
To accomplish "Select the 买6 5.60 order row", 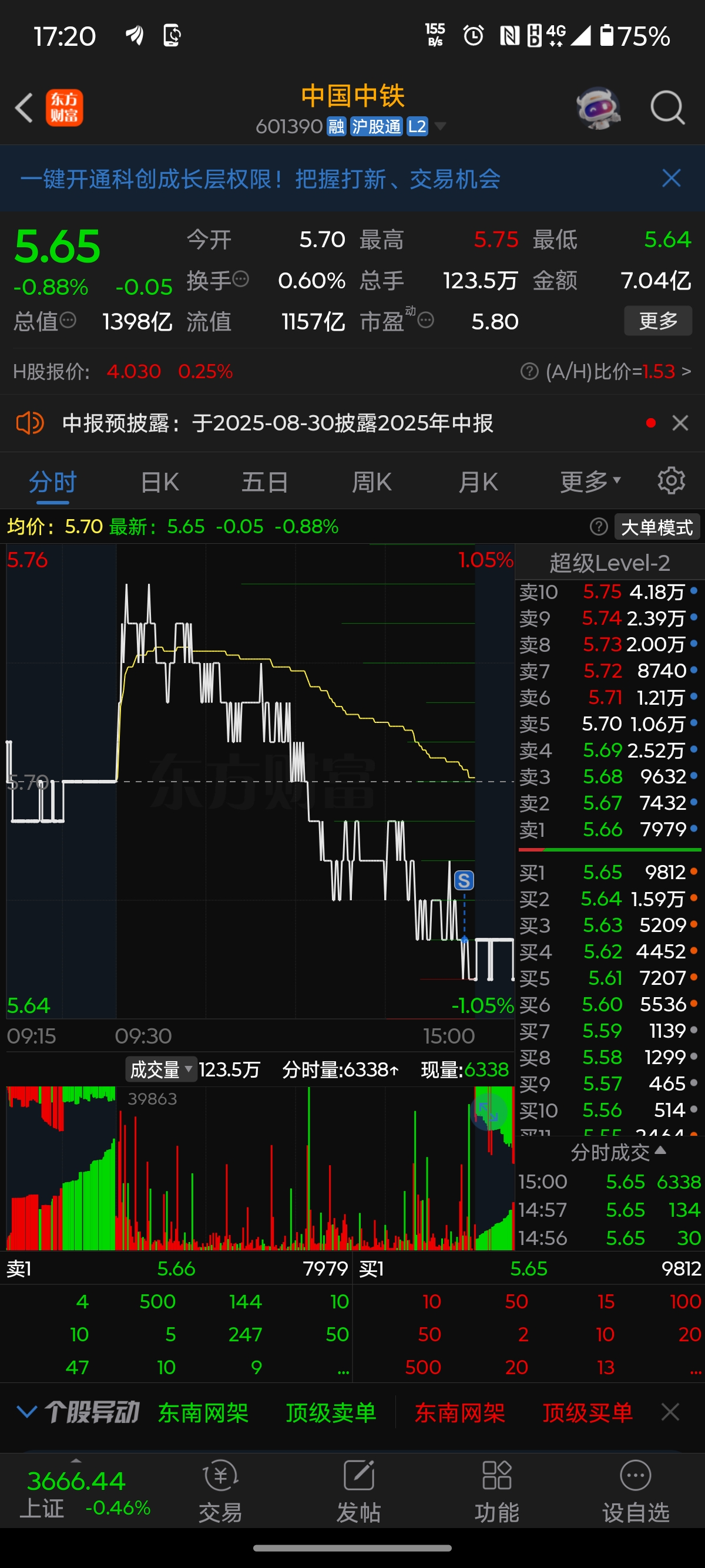I will 609,1004.
